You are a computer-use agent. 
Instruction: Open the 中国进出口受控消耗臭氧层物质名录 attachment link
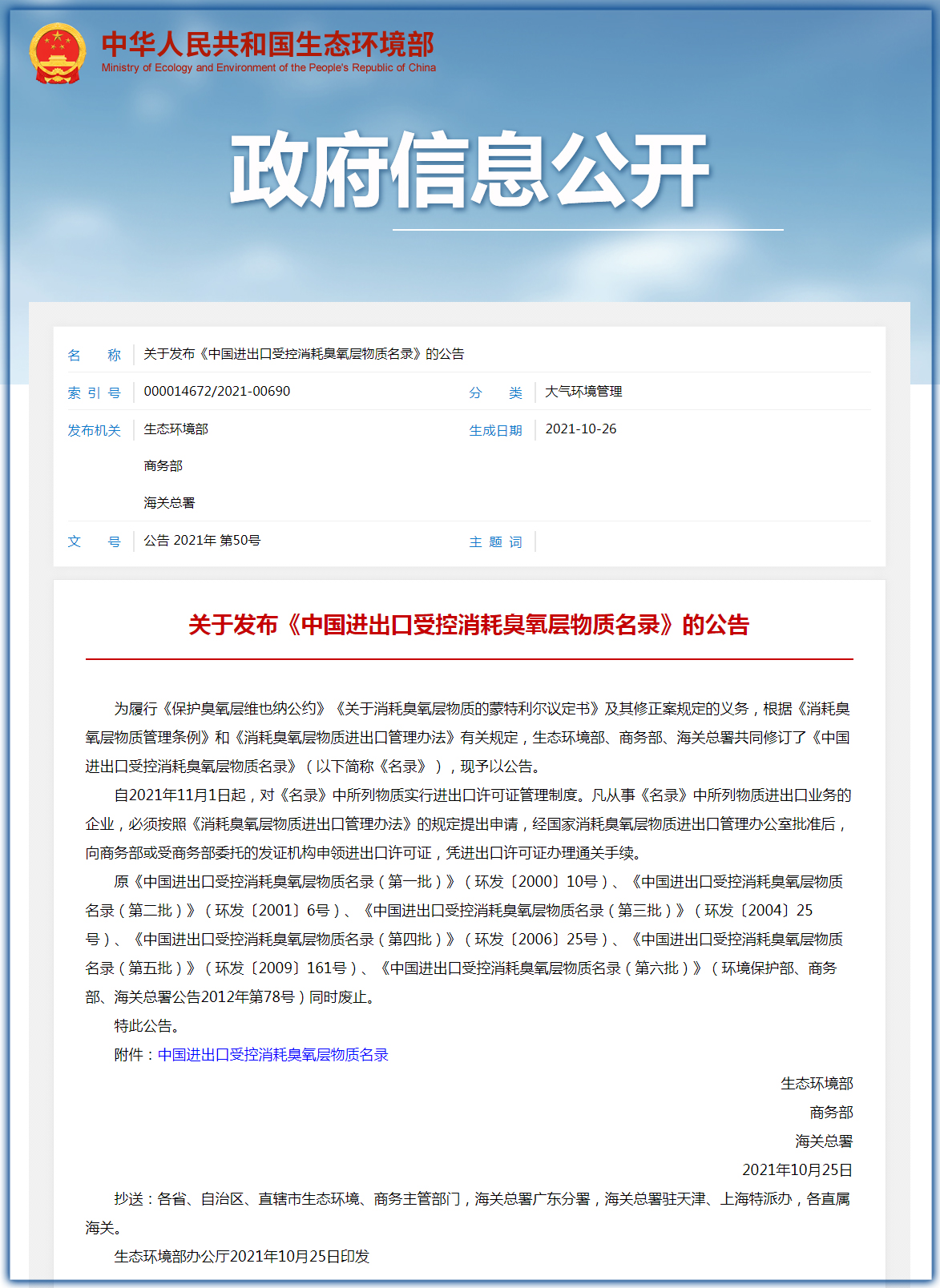(x=273, y=1055)
